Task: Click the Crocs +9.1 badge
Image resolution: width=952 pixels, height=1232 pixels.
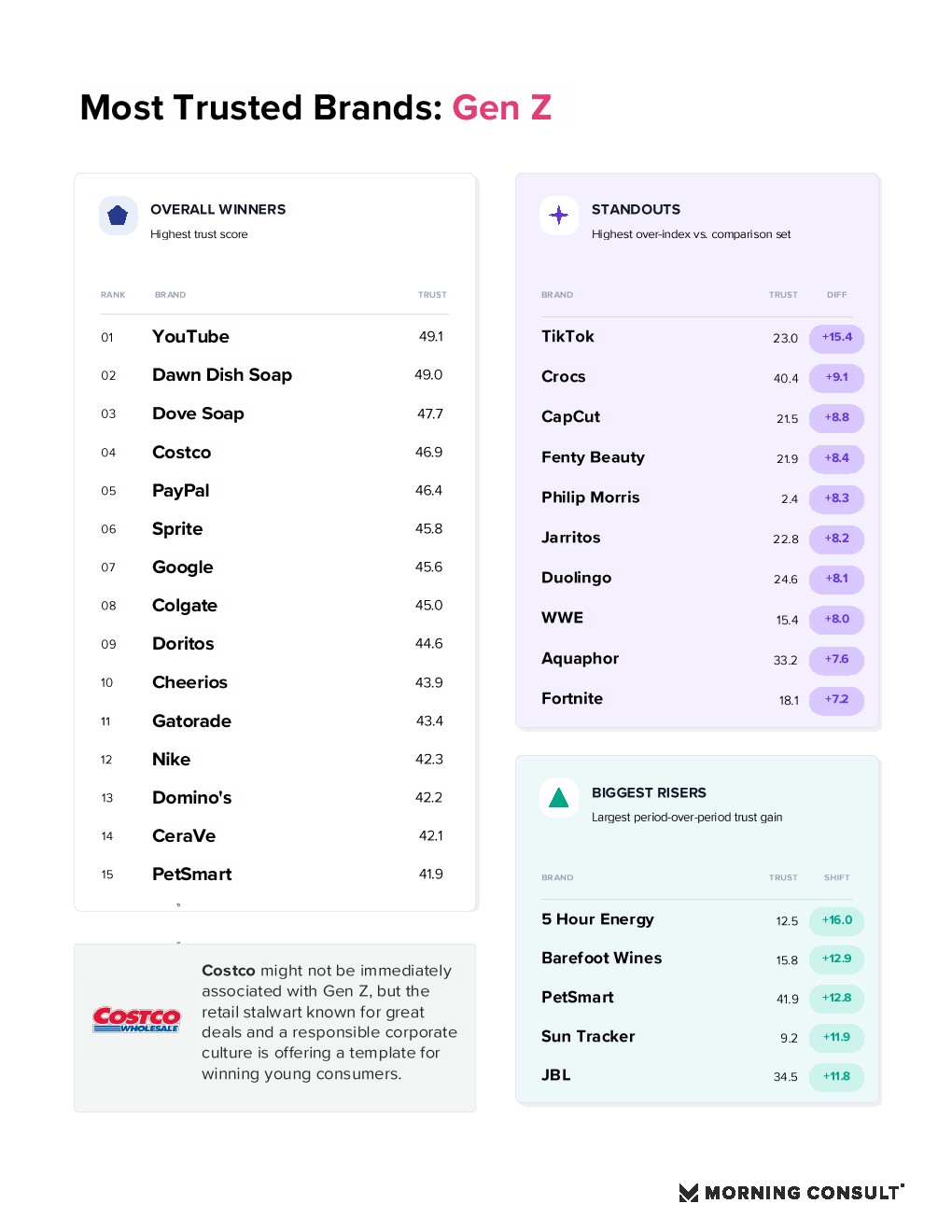Action: pyautogui.click(x=836, y=378)
